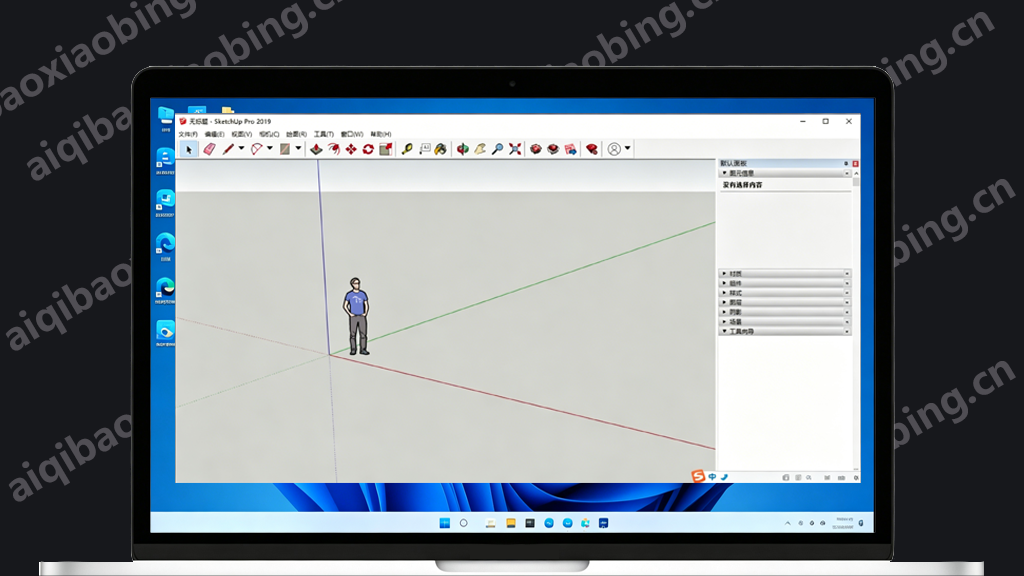Activate the Push/Pull tool
The image size is (1024, 576).
coord(316,150)
